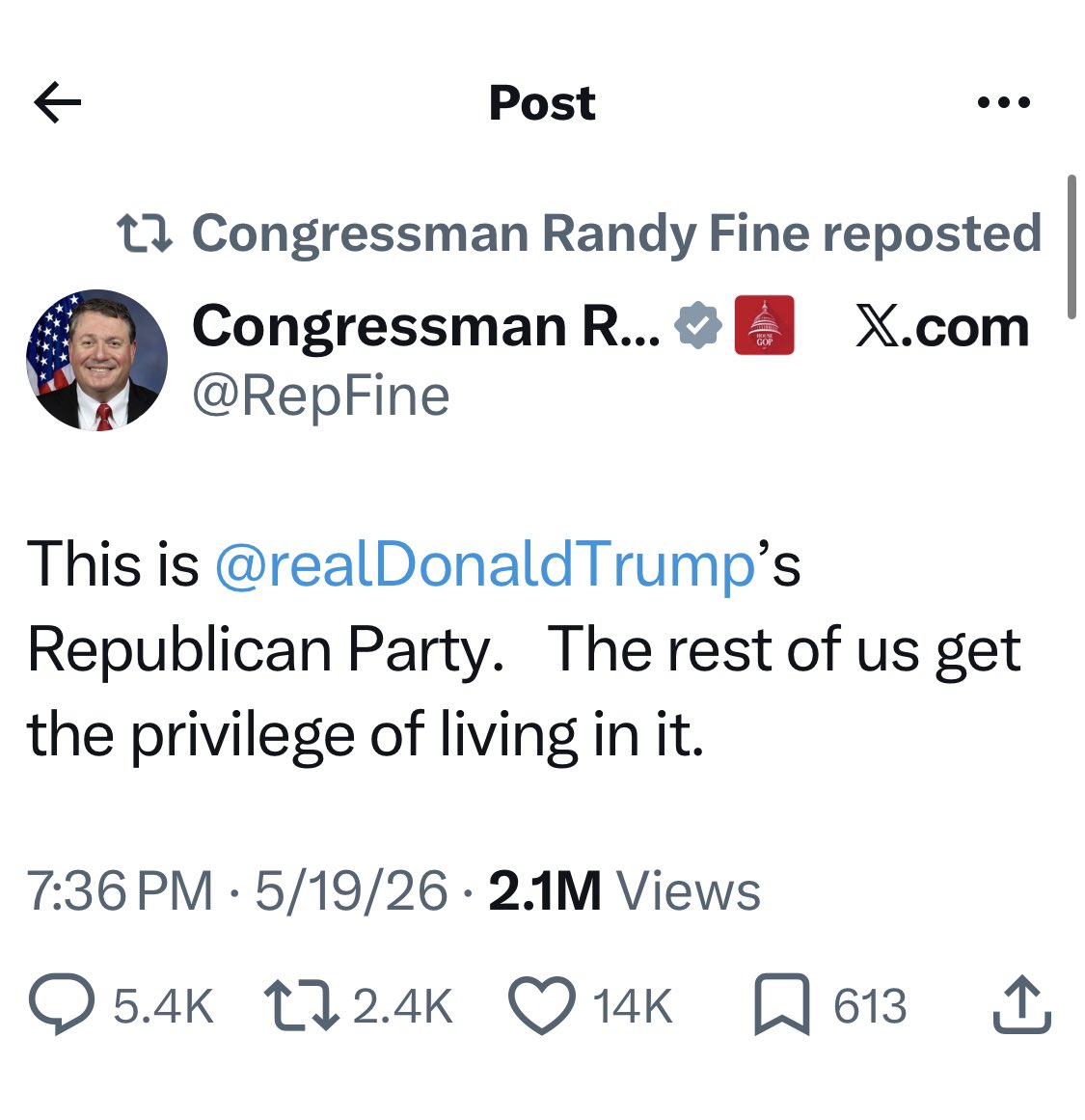Tap the repost arrows icon beside reposted label
The width and height of the screenshot is (1085, 1120).
click(x=145, y=234)
